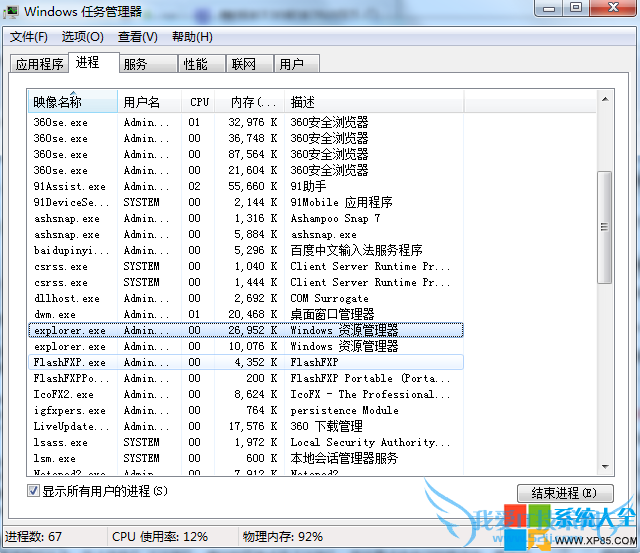Select the baidupinyi... process row

click(x=246, y=250)
